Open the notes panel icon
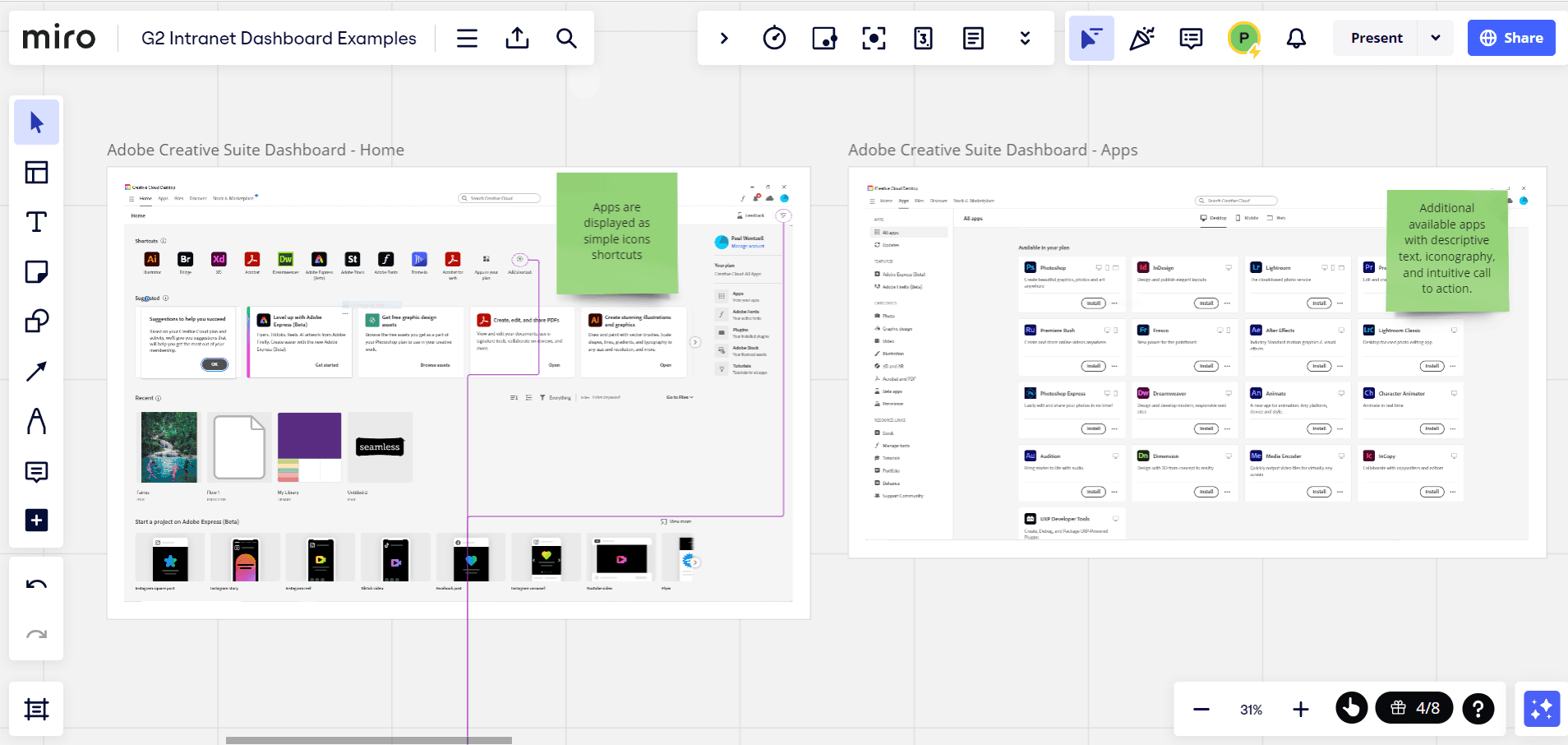Image resolution: width=1568 pixels, height=745 pixels. [x=973, y=38]
